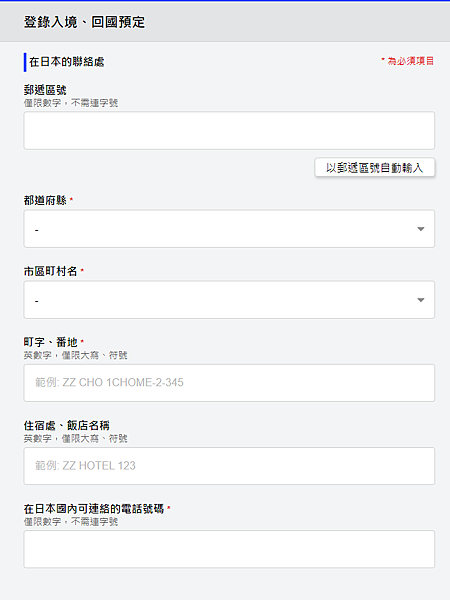Image resolution: width=450 pixels, height=600 pixels.
Task: Click the 市區町村名 field label
Action: click(51, 271)
